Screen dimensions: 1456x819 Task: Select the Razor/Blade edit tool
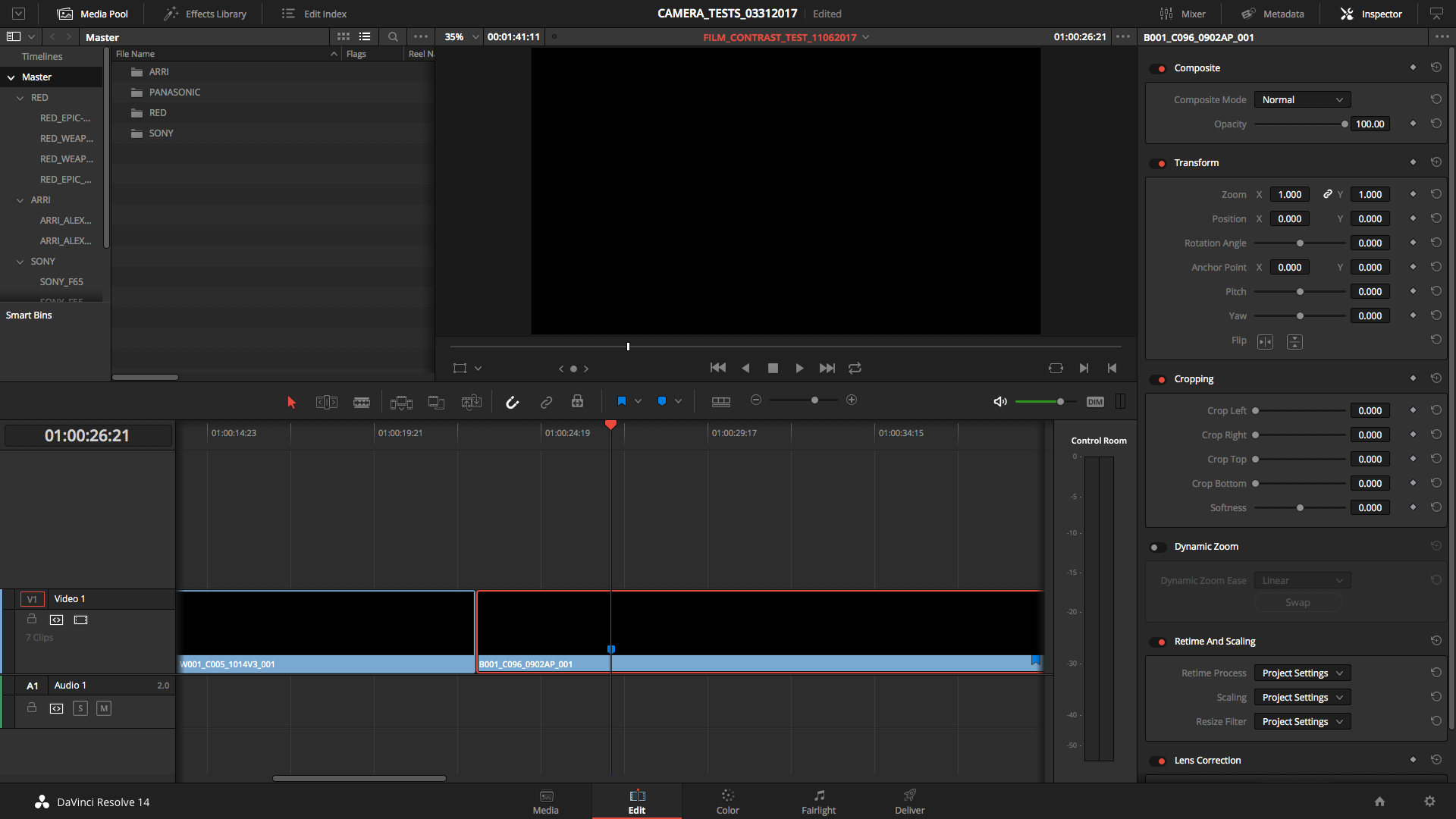click(362, 401)
